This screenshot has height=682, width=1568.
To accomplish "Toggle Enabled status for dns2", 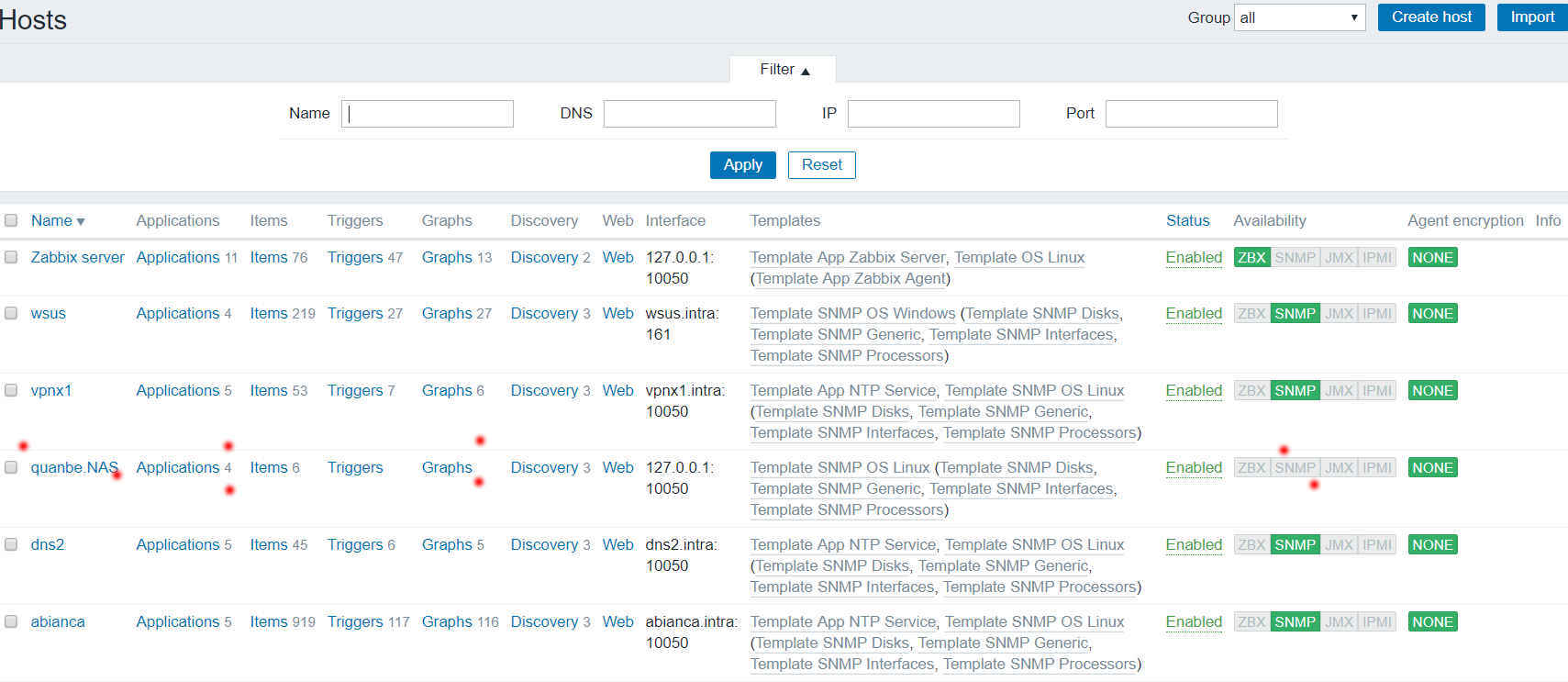I will click(x=1194, y=544).
